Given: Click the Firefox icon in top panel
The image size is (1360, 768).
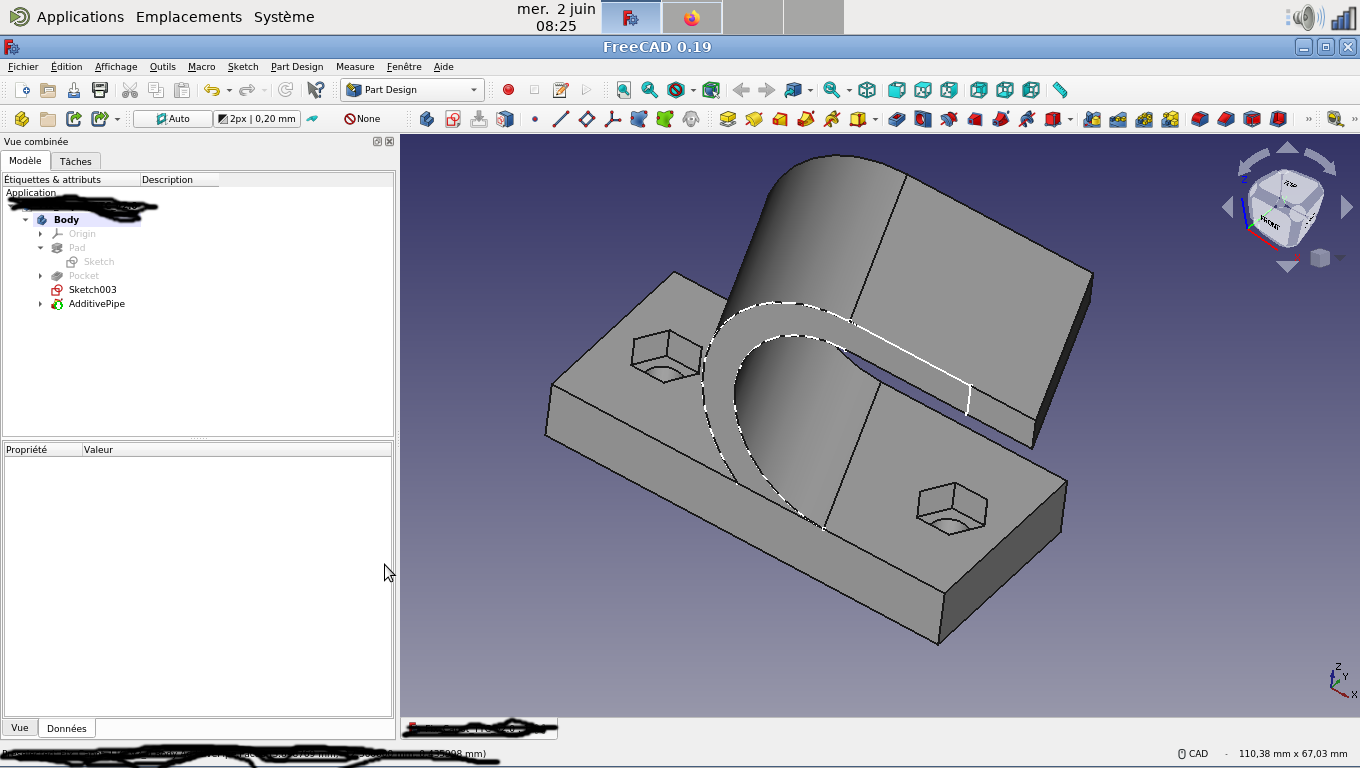Looking at the screenshot, I should [691, 18].
